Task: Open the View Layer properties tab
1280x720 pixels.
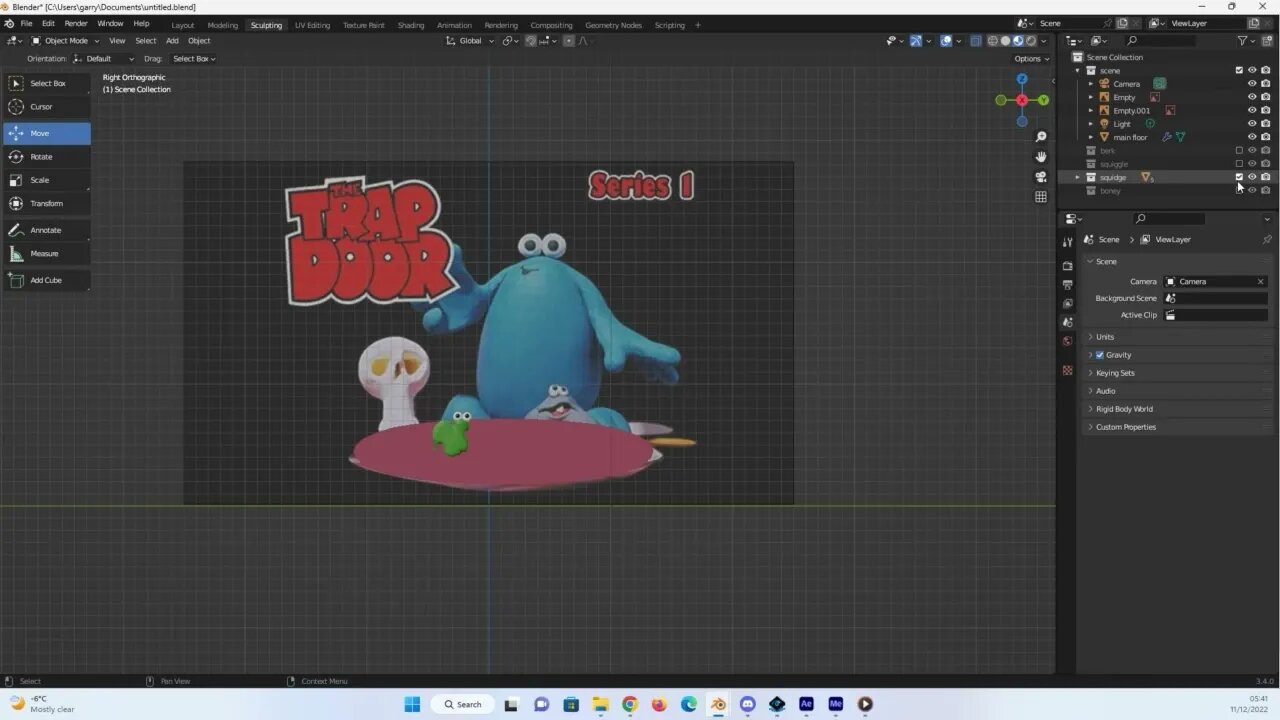Action: 1067,303
